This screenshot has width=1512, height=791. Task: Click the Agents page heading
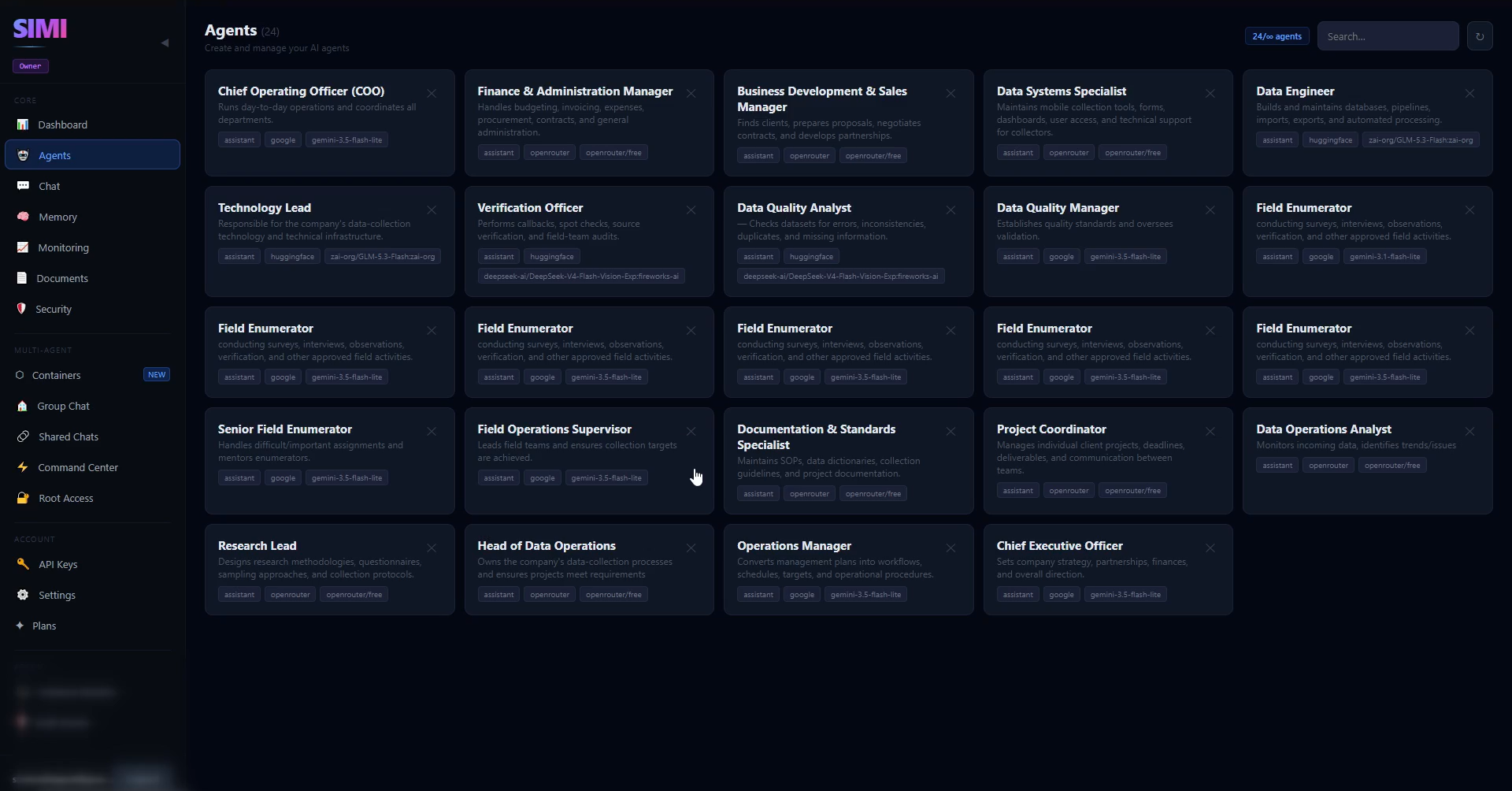pyautogui.click(x=231, y=30)
